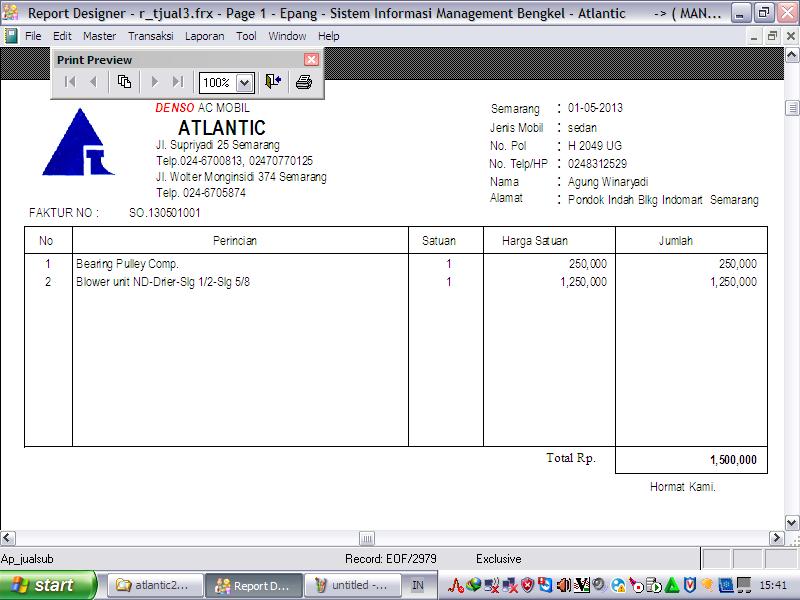
Task: Click the Windows start button
Action: click(x=48, y=585)
